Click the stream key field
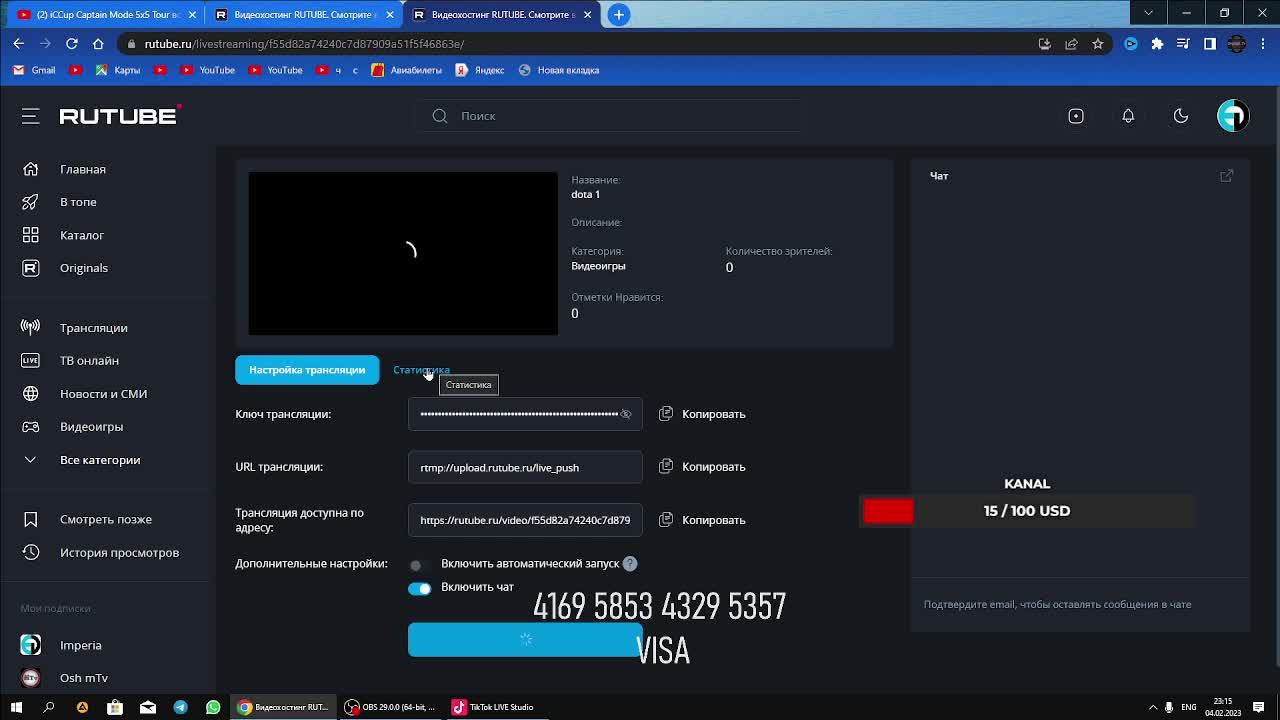This screenshot has width=1280, height=720. point(525,414)
